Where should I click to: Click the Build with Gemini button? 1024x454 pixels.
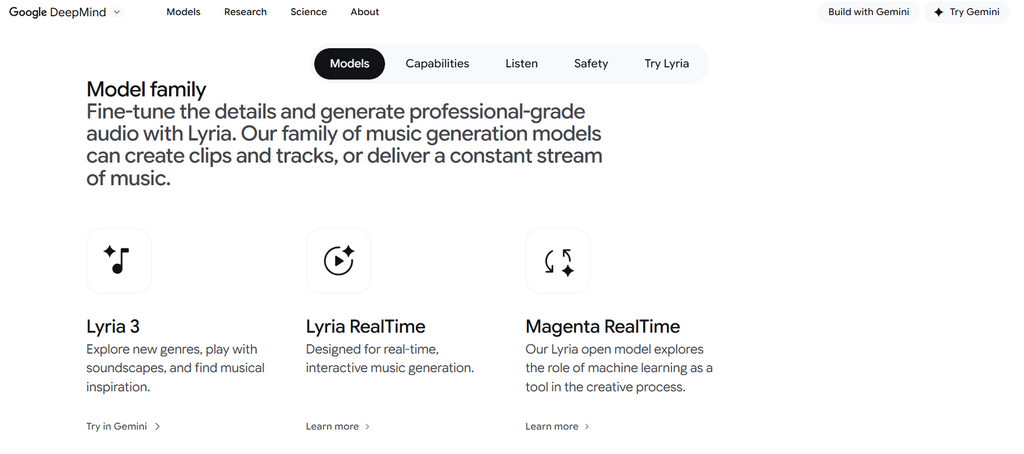pyautogui.click(x=869, y=12)
